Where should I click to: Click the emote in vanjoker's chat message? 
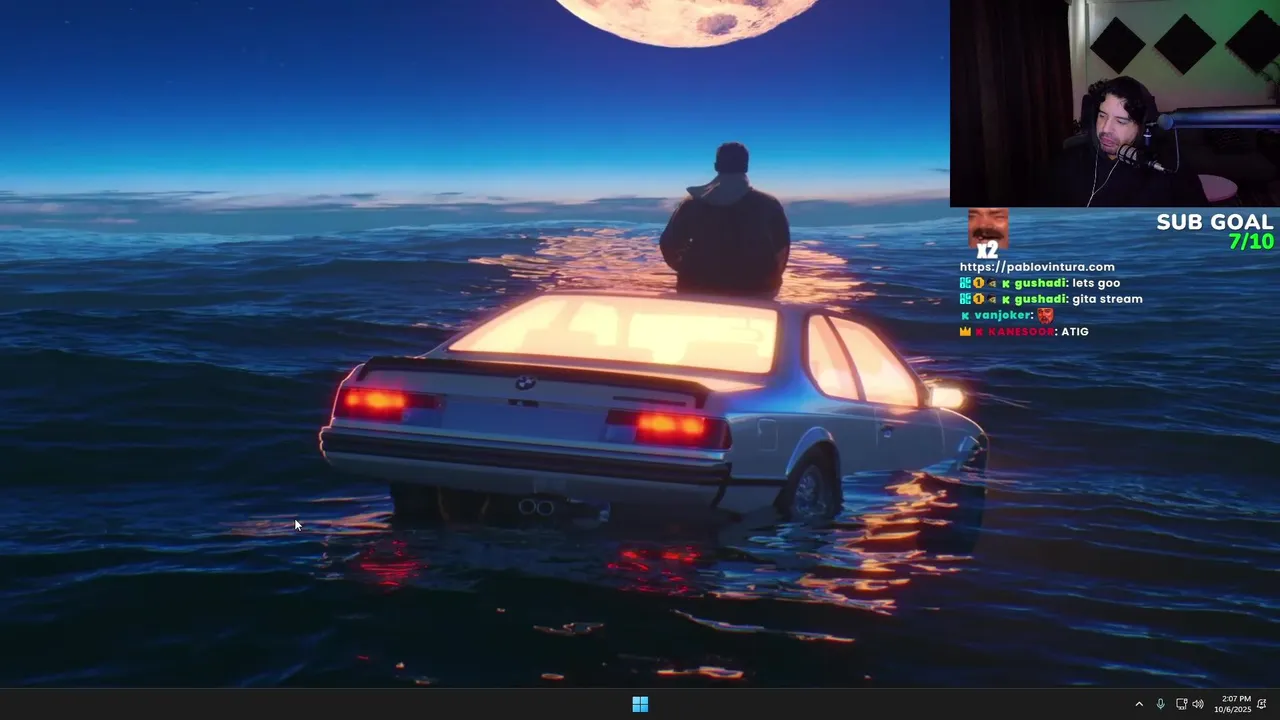[x=1045, y=315]
